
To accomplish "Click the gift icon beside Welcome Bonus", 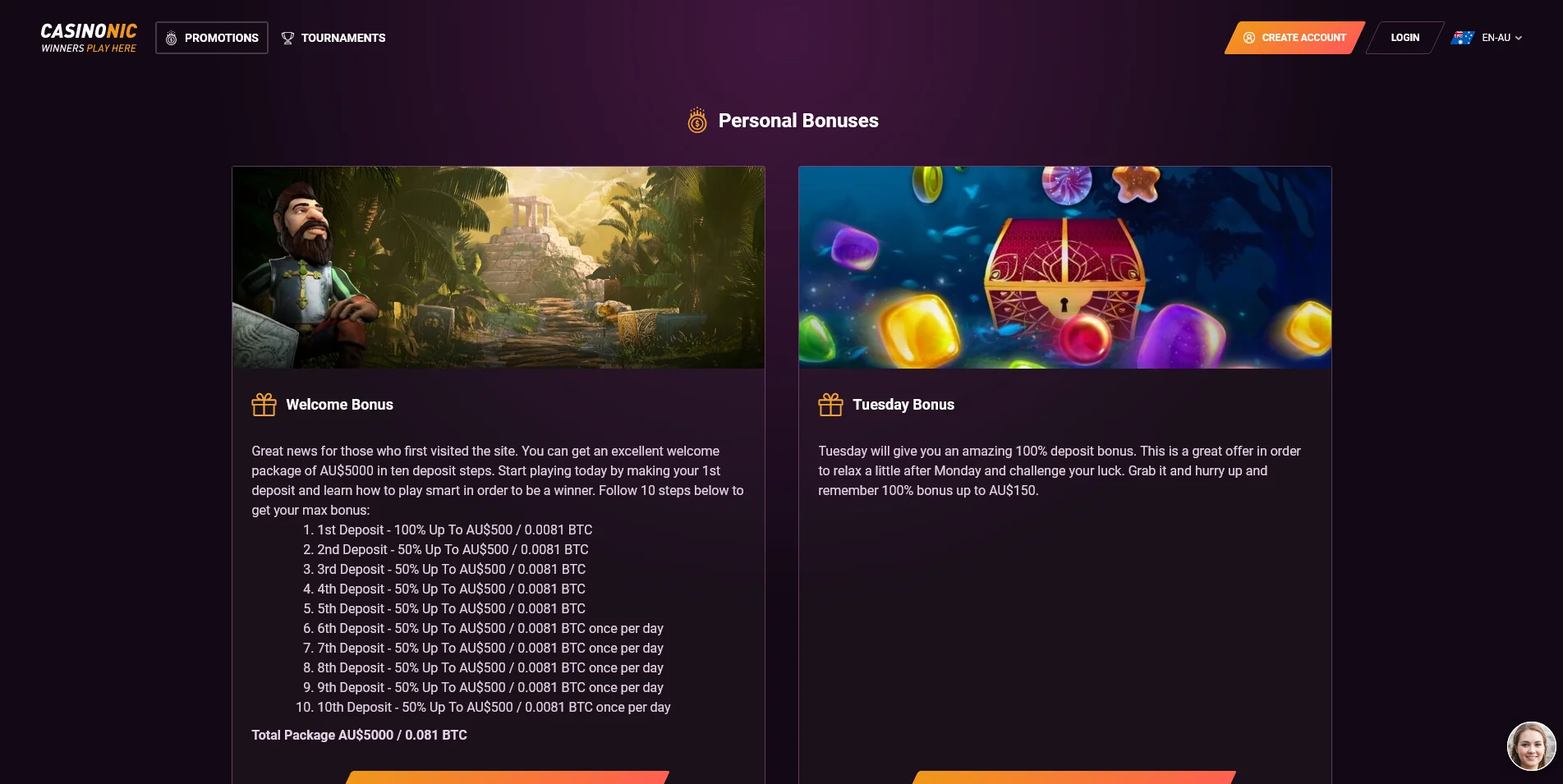I will (264, 405).
